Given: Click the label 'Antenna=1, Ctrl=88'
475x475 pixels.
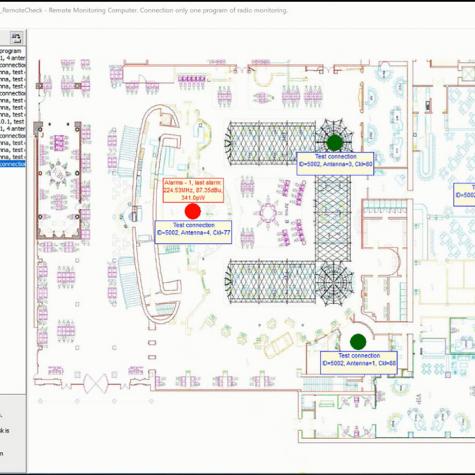Looking at the screenshot, I should (359, 363).
